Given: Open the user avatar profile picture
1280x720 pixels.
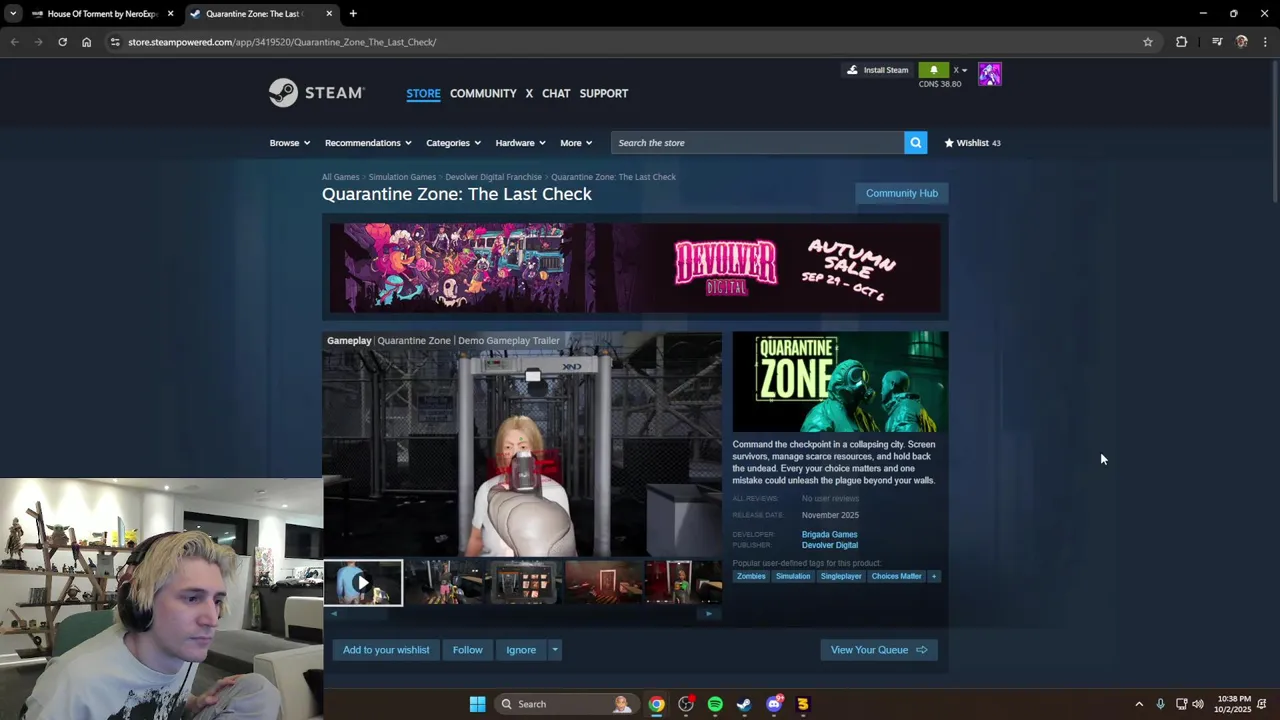Looking at the screenshot, I should point(989,74).
